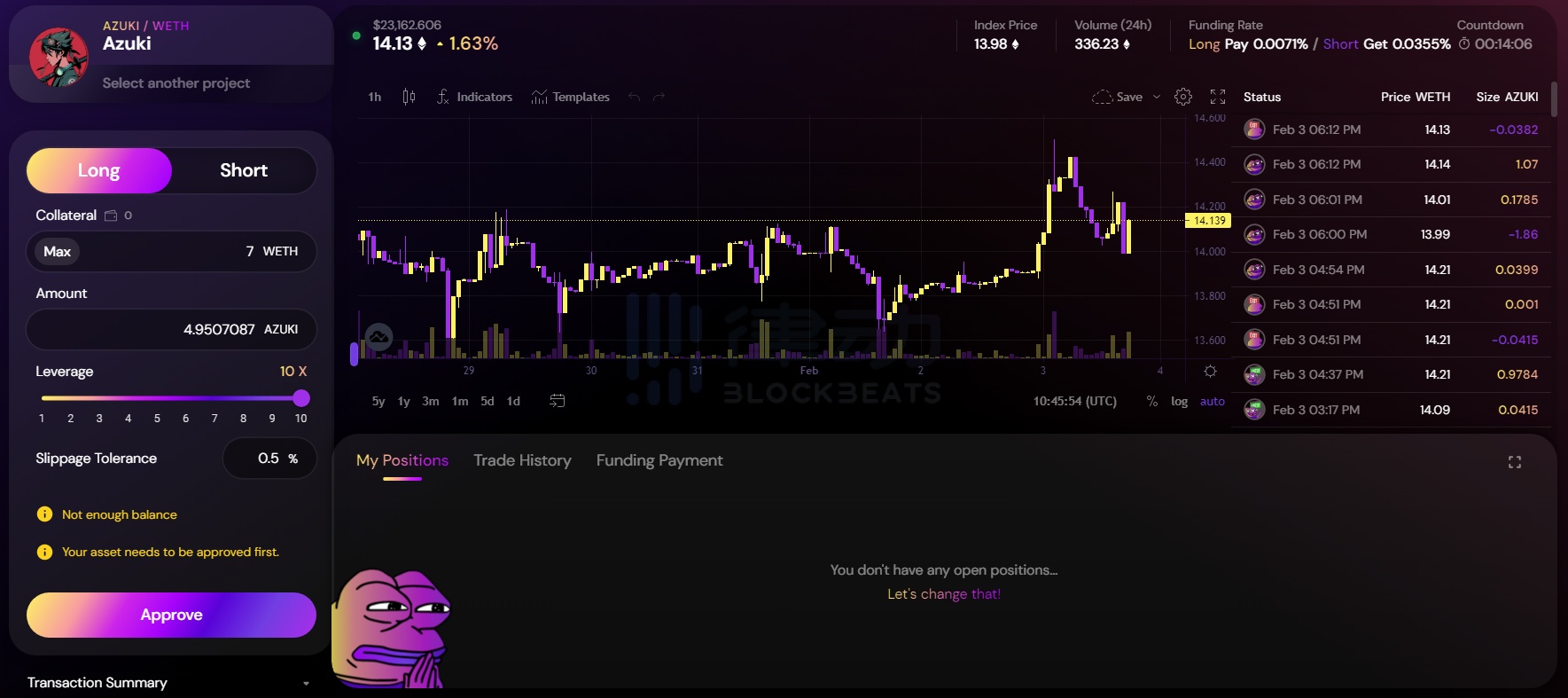This screenshot has height=698, width=1568.
Task: Switch to the Trade History tab
Action: (x=522, y=460)
